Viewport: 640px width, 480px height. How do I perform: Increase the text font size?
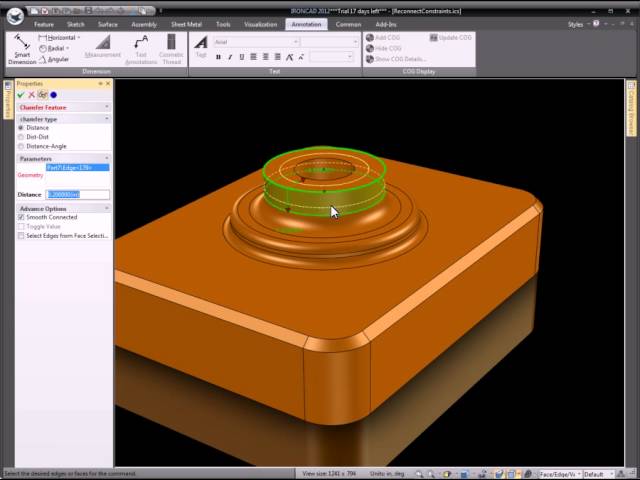pyautogui.click(x=289, y=57)
